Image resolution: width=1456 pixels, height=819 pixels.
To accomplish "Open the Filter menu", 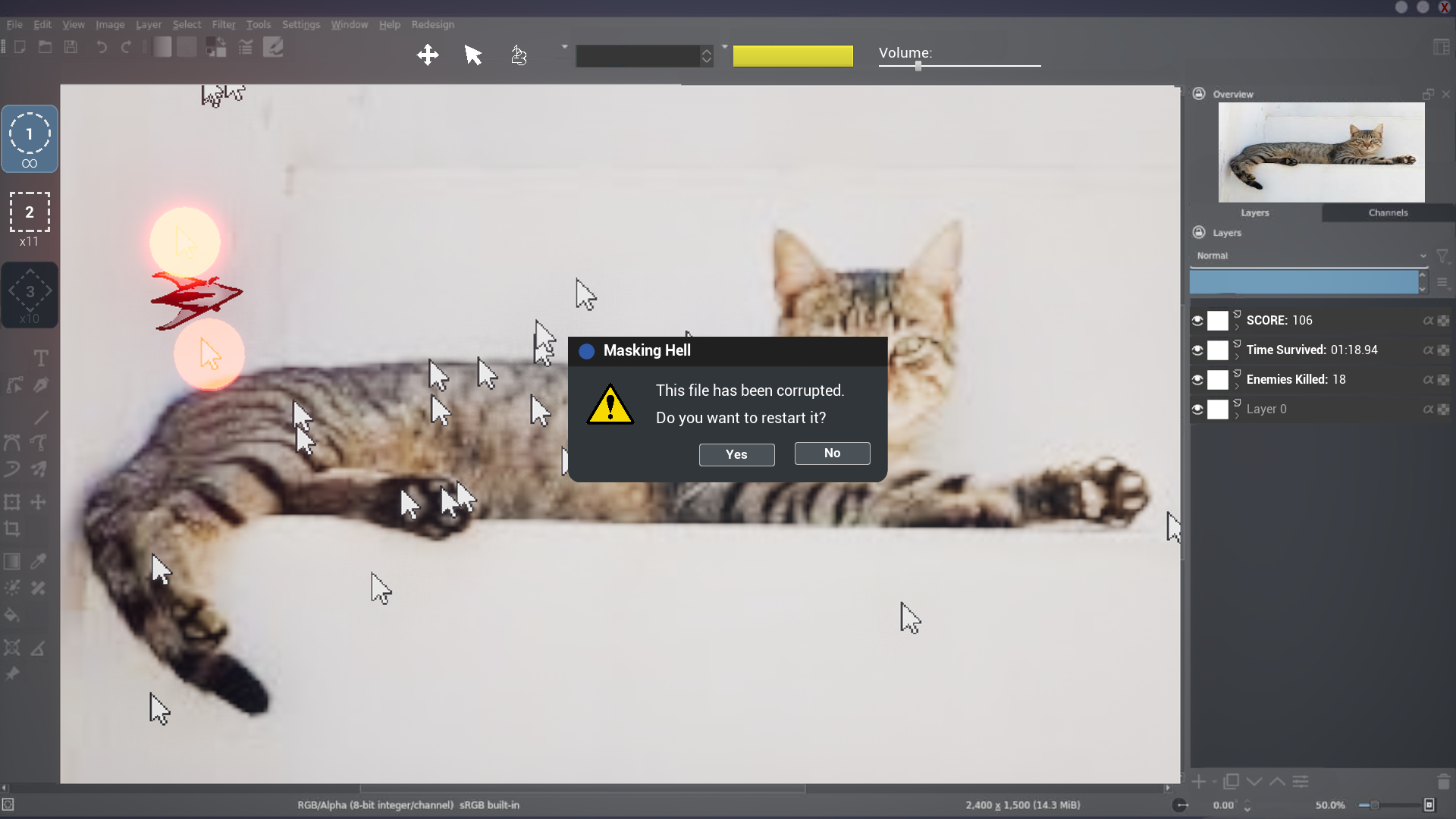I will coord(223,24).
